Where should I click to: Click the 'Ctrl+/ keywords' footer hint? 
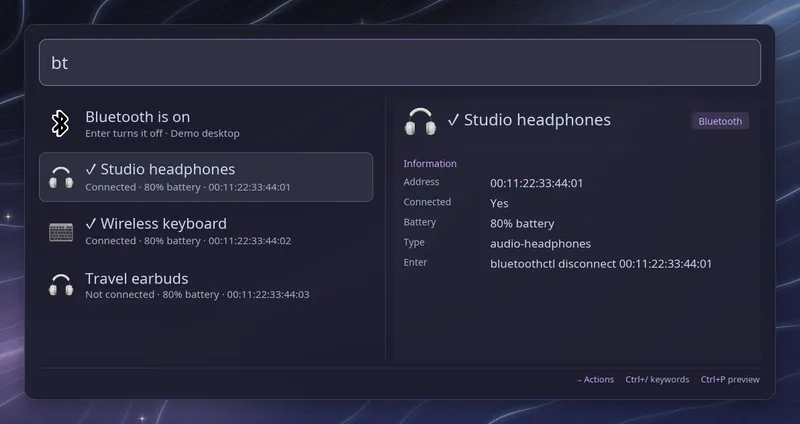657,380
